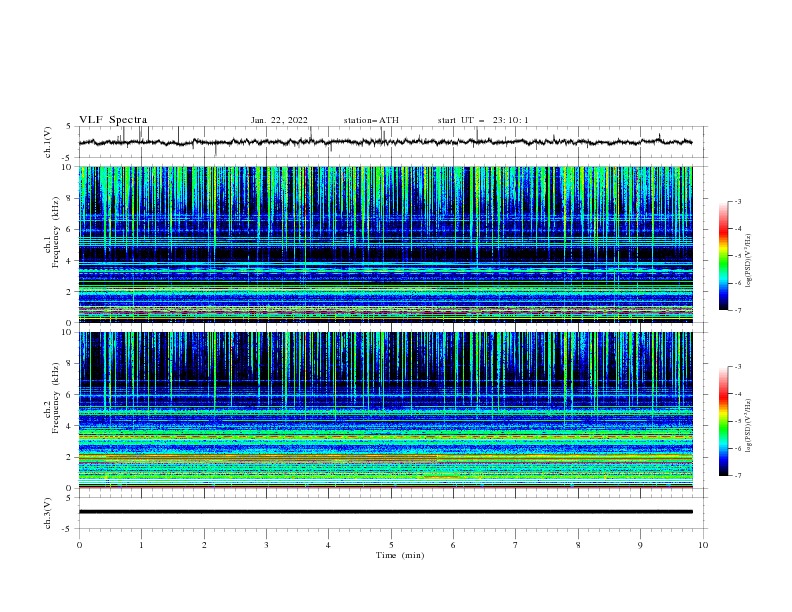Click the "-7" tick on upper colorbar
This screenshot has height=612, width=792.
(738, 310)
